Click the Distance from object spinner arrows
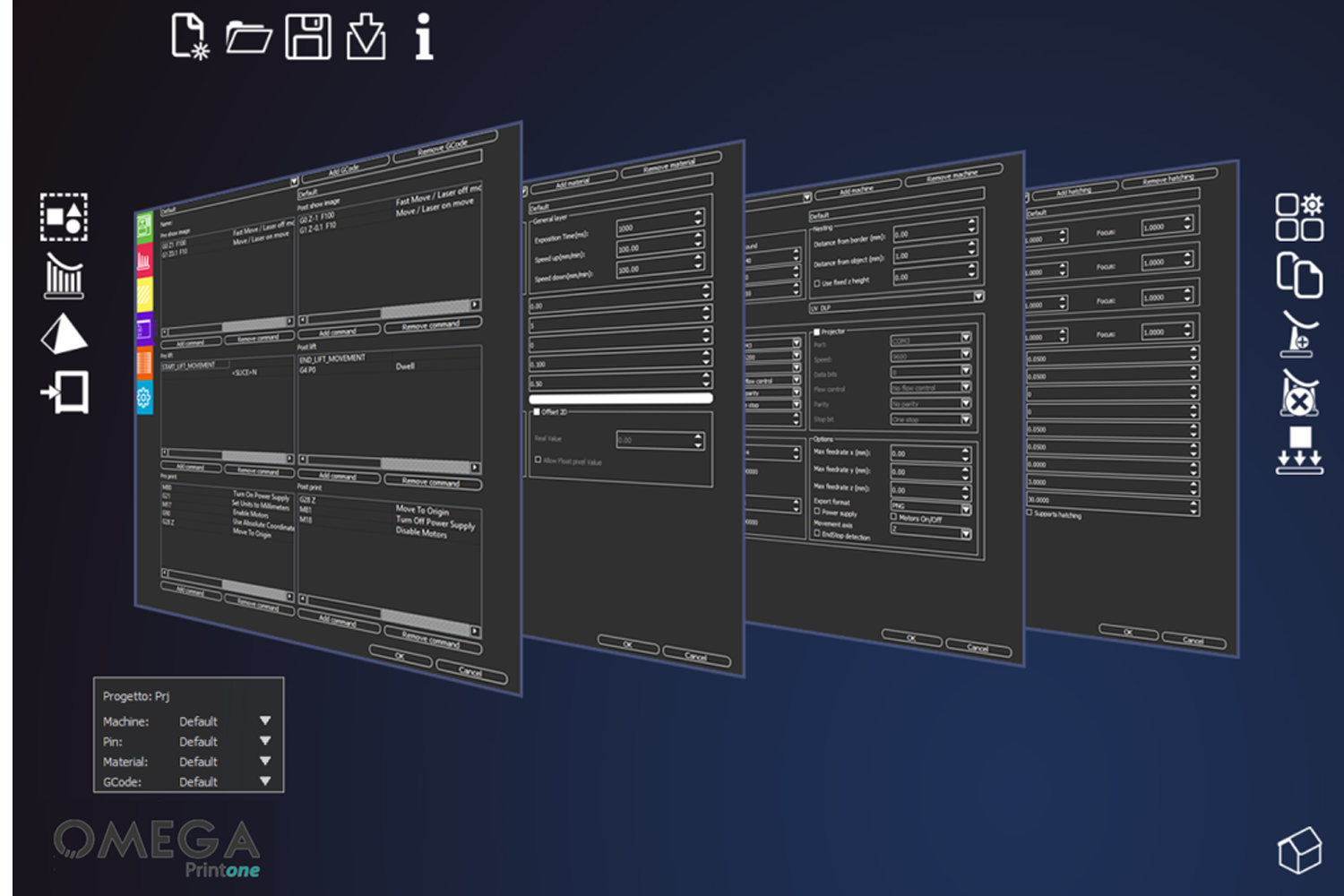1344x896 pixels. (x=973, y=248)
